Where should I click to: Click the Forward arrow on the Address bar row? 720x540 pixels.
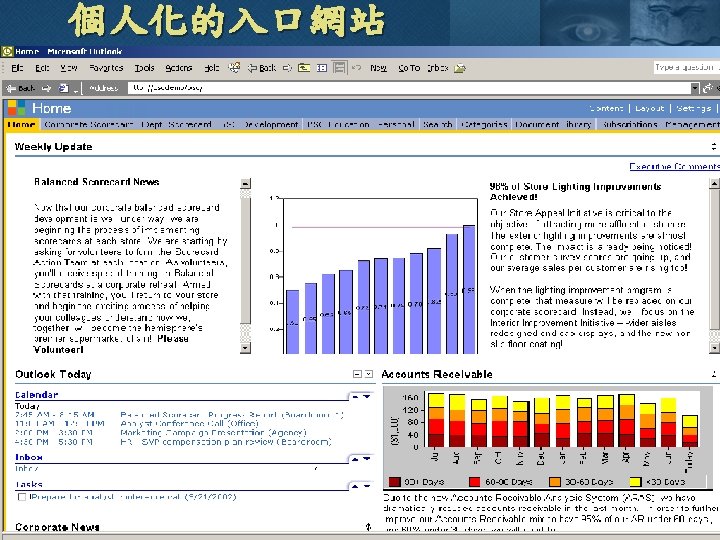(x=46, y=88)
